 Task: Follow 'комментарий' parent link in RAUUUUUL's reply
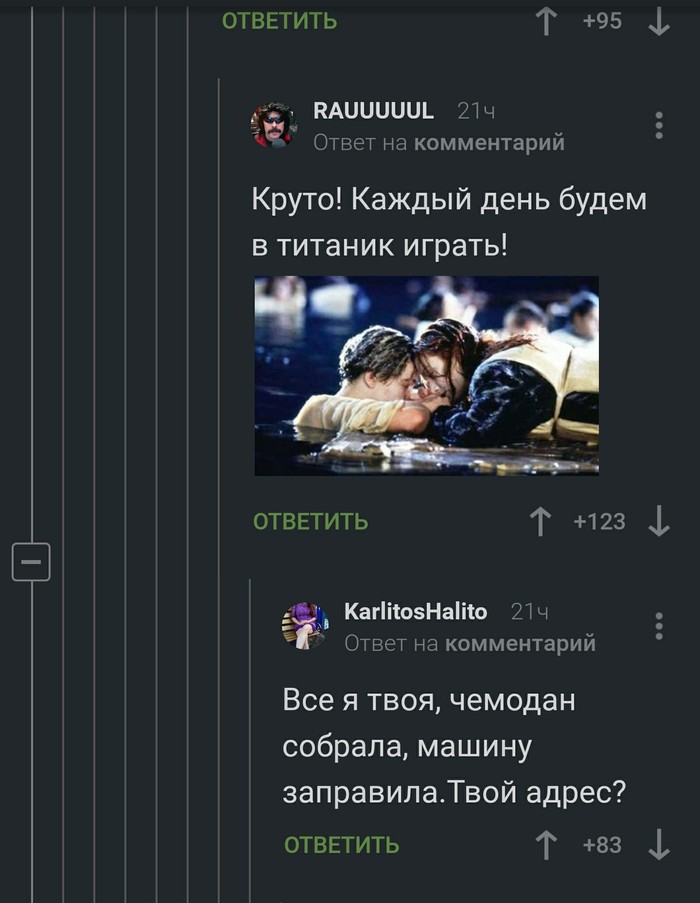tap(489, 143)
